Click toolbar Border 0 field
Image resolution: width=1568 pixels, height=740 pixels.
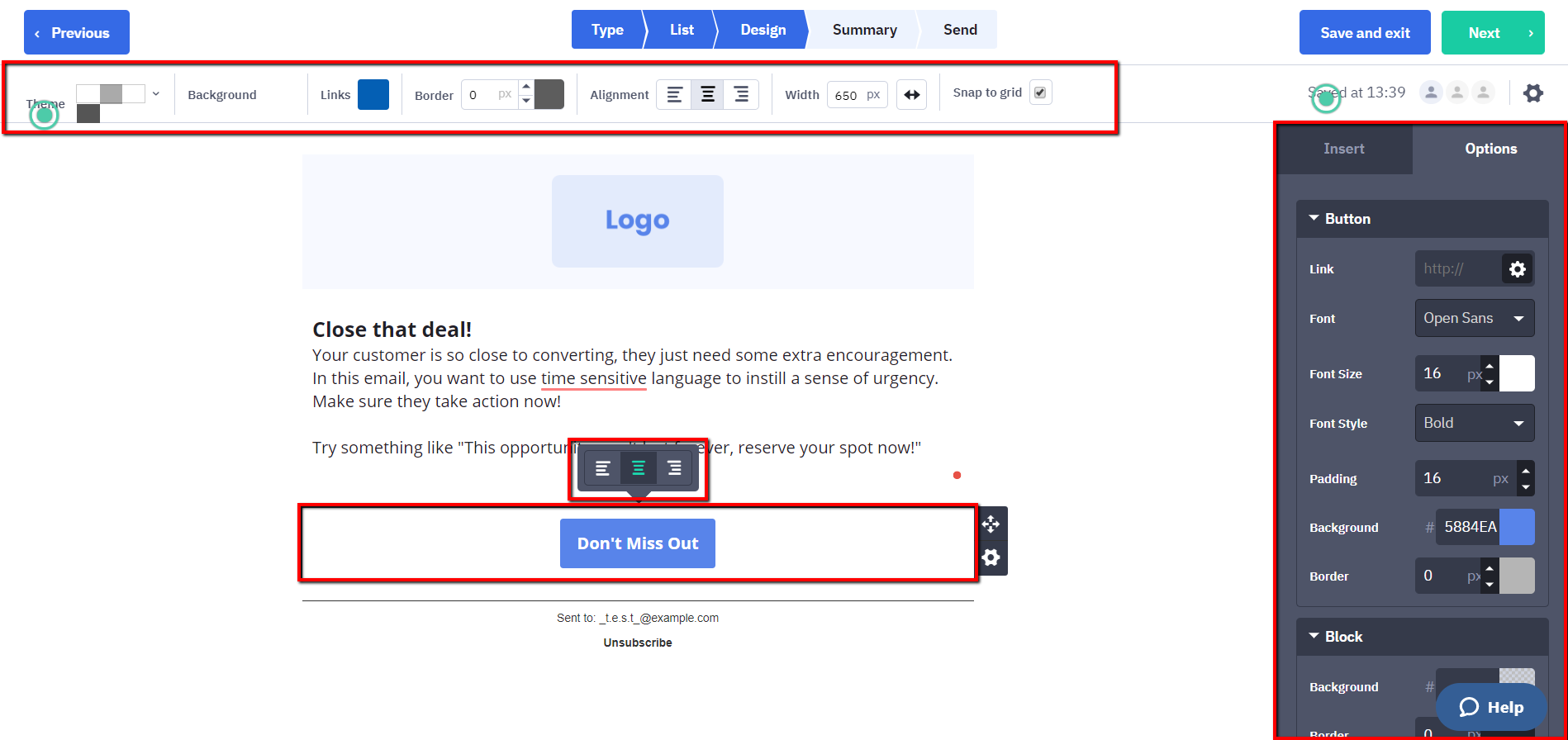(x=490, y=95)
